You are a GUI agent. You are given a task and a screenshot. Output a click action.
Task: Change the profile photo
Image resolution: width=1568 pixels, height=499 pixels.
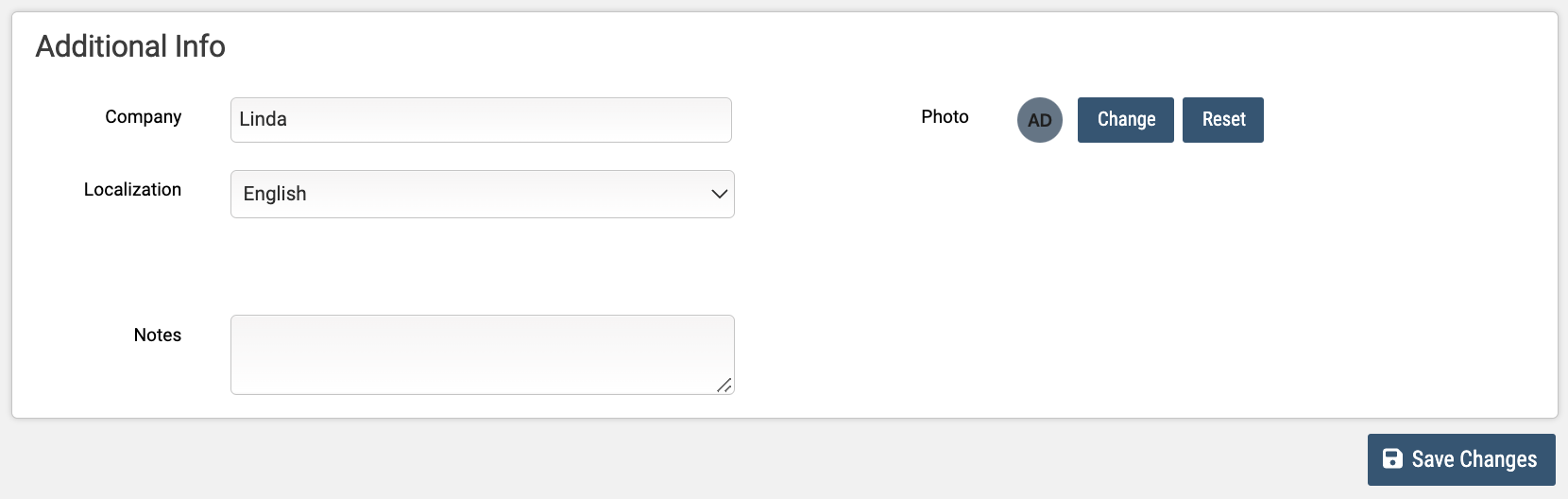tap(1126, 120)
